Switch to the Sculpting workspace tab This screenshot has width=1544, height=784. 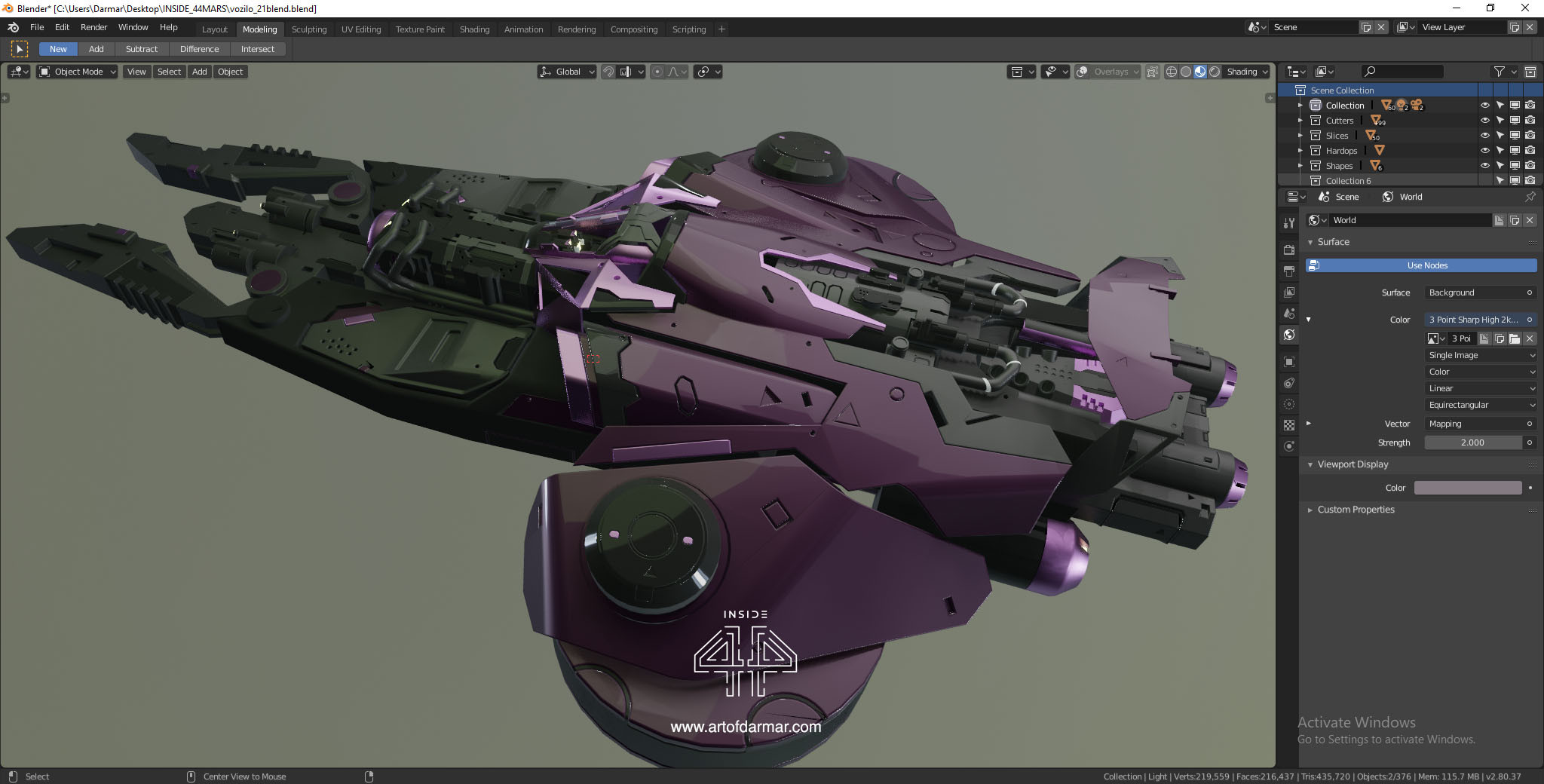[x=309, y=29]
